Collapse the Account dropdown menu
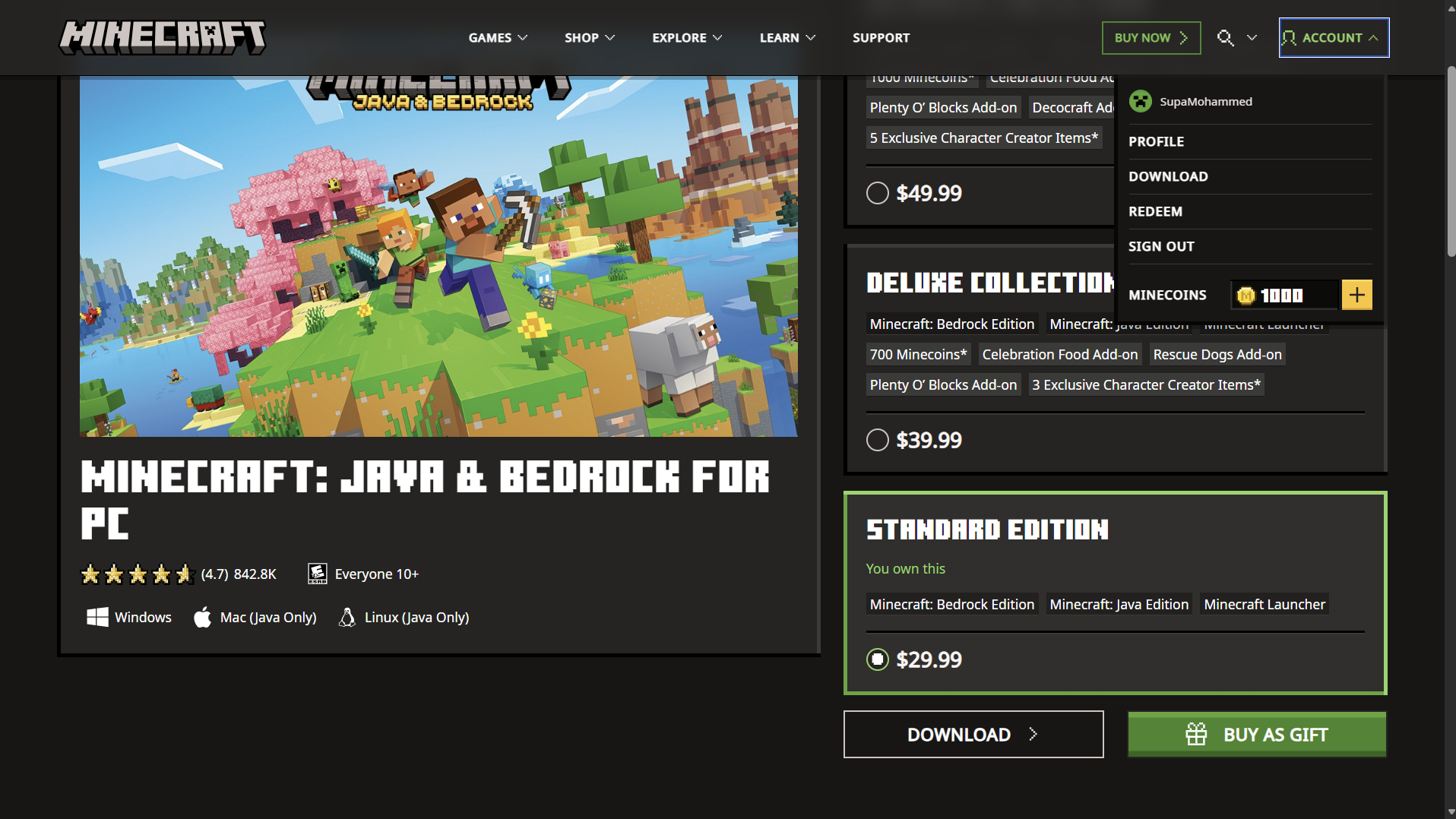Viewport: 1456px width, 819px height. coord(1334,37)
